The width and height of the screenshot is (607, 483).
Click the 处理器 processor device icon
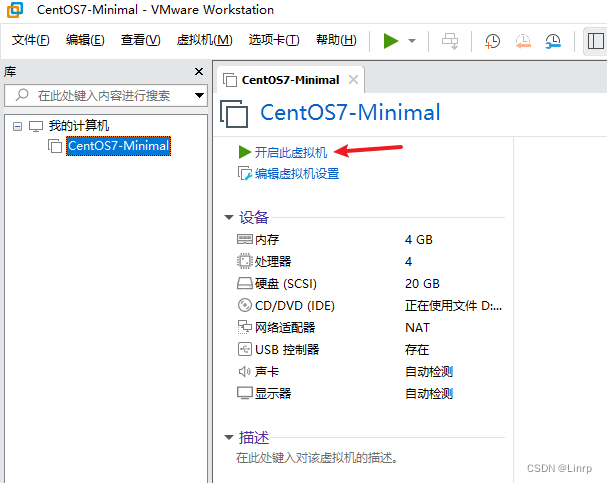coord(245,261)
